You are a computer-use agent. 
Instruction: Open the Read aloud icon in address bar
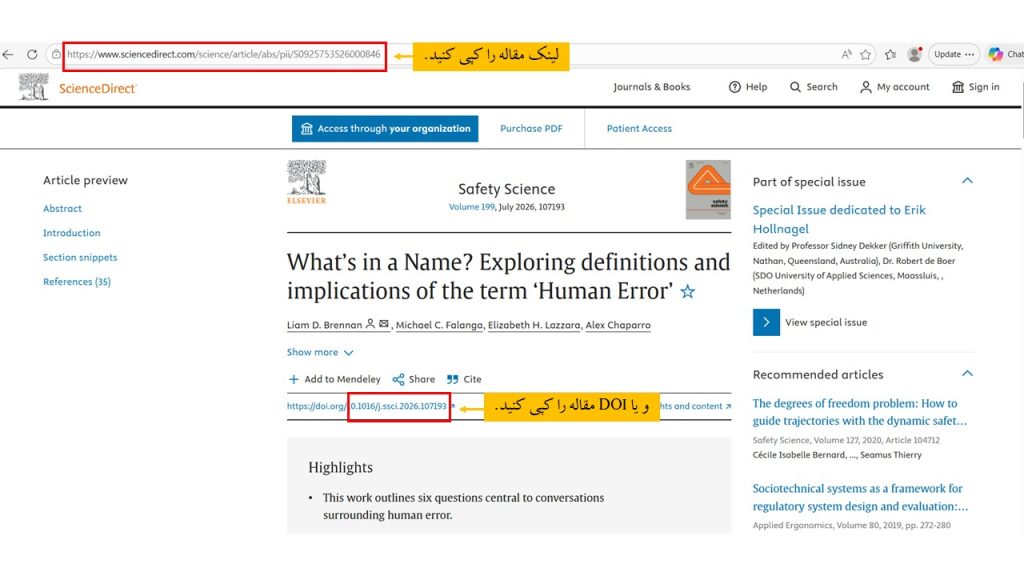(x=846, y=54)
